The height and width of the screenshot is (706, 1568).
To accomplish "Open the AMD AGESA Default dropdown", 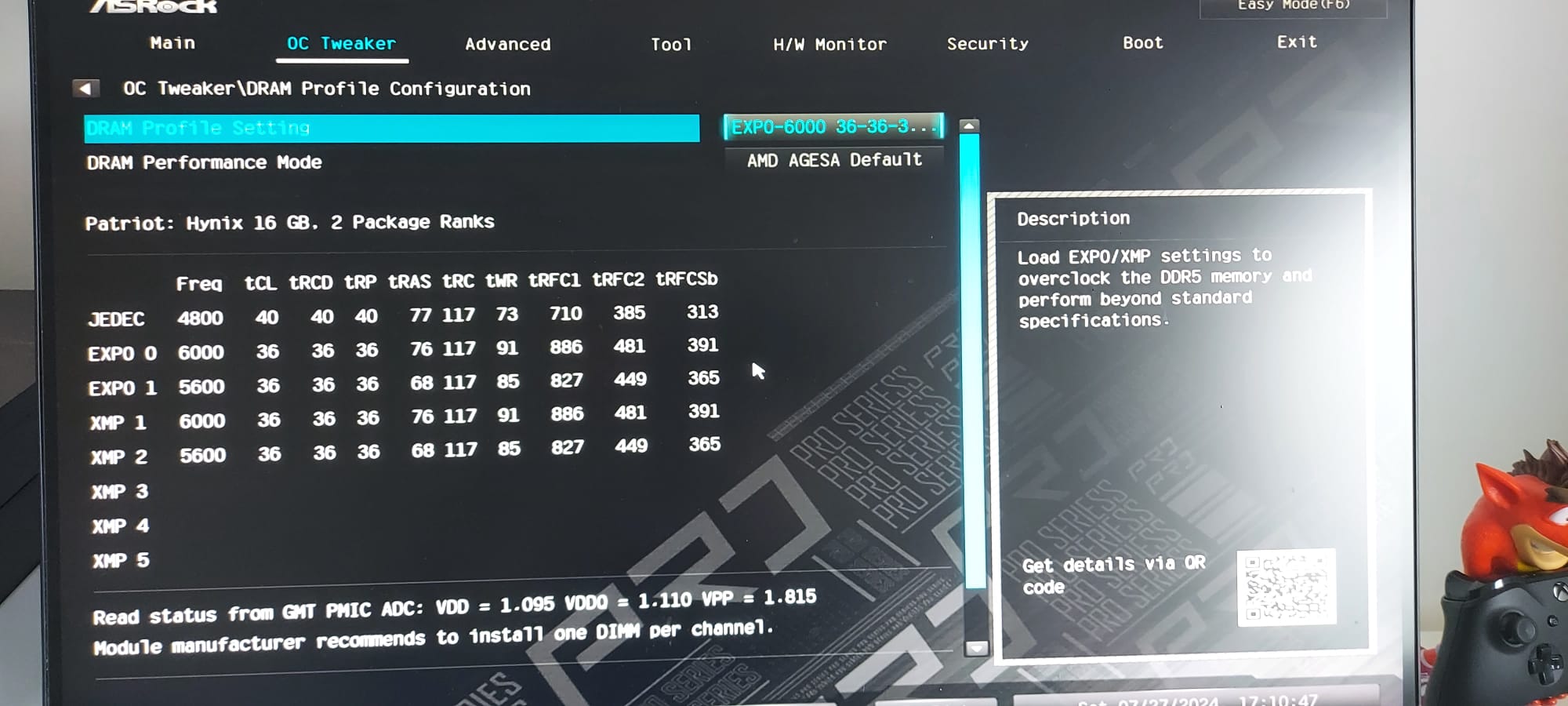I will (x=834, y=160).
